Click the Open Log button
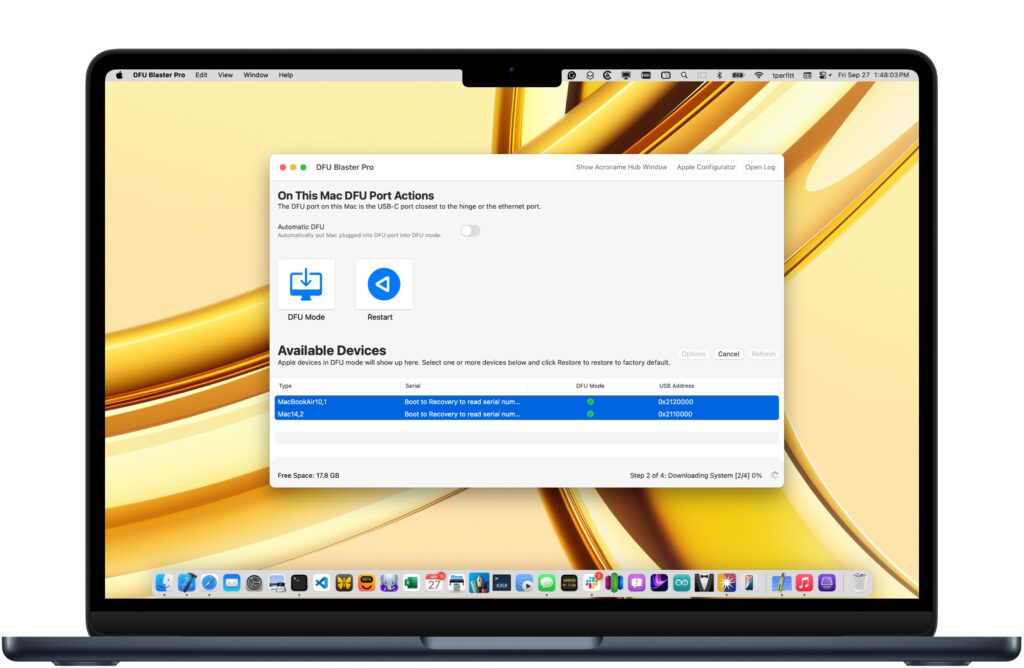1024x668 pixels. pyautogui.click(x=760, y=167)
